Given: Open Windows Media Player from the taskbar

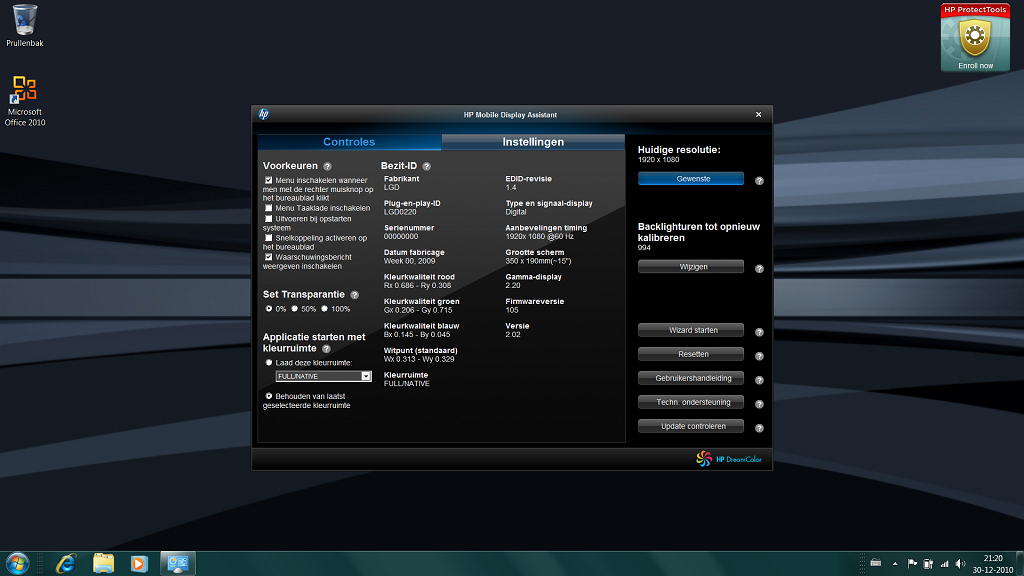Looking at the screenshot, I should [x=139, y=563].
